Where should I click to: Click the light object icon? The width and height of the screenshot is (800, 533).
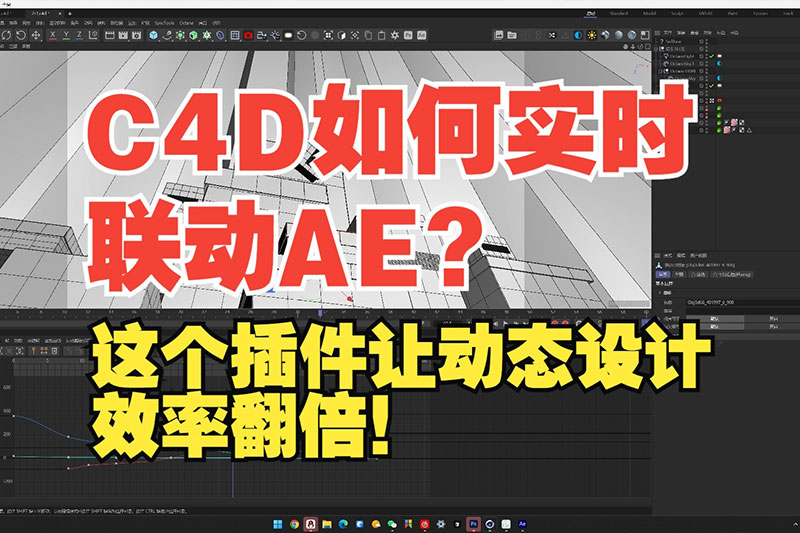point(275,35)
